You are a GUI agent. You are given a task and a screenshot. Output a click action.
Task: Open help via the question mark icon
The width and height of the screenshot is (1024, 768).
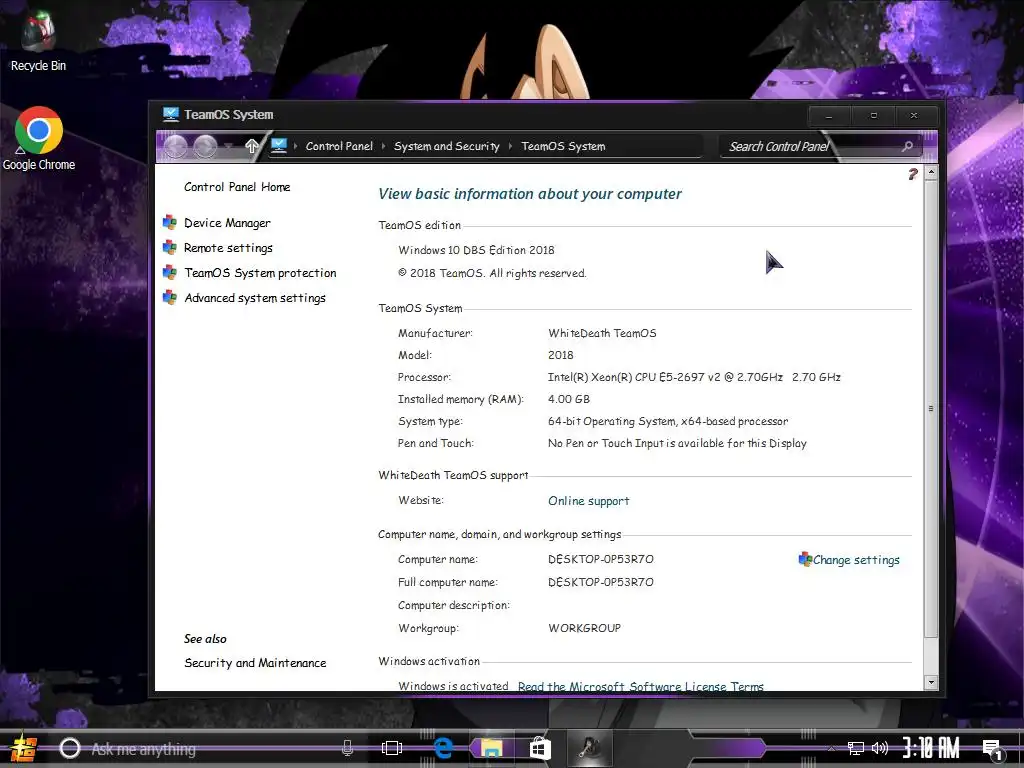[913, 174]
